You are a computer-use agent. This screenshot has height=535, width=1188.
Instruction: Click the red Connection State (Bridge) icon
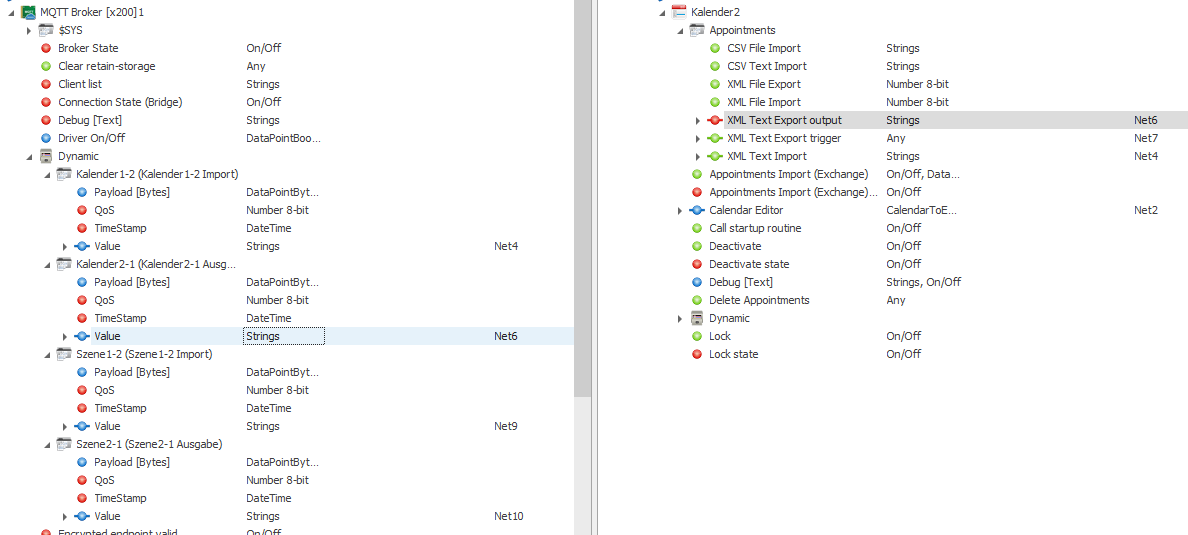click(x=46, y=102)
